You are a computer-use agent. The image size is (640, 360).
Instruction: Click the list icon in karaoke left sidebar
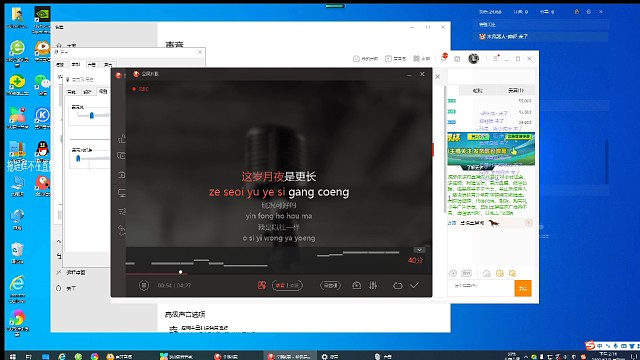click(x=122, y=211)
